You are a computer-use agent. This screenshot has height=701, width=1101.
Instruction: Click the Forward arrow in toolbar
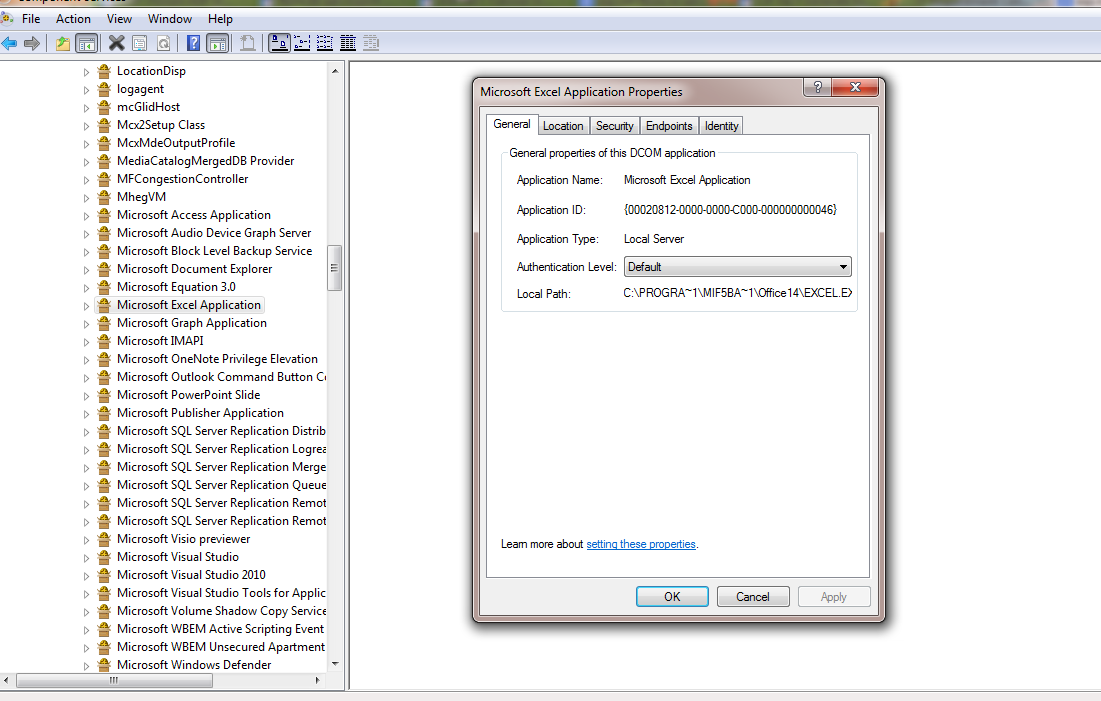coord(32,44)
